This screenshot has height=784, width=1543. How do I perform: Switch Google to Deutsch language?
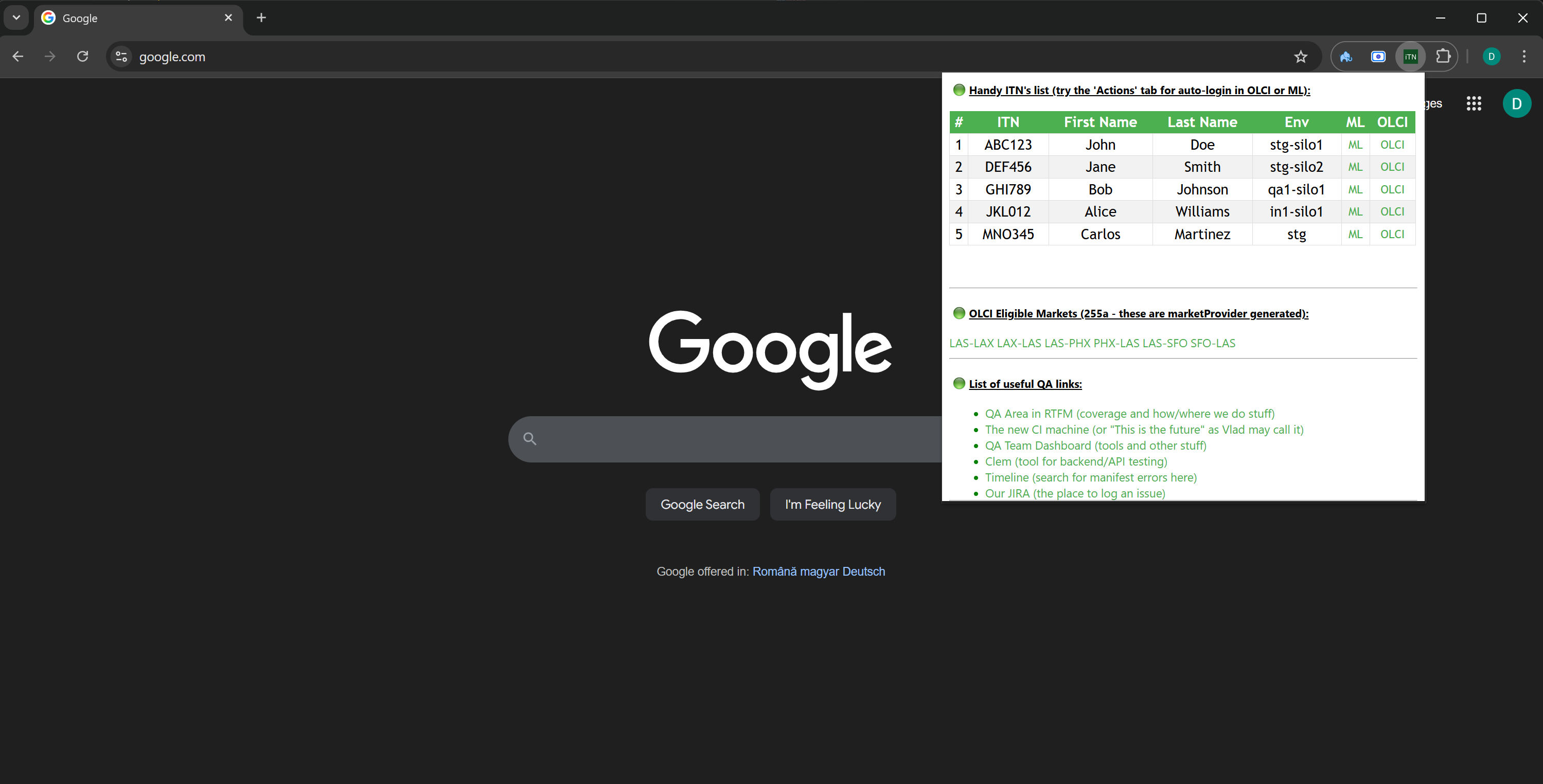[x=864, y=572]
